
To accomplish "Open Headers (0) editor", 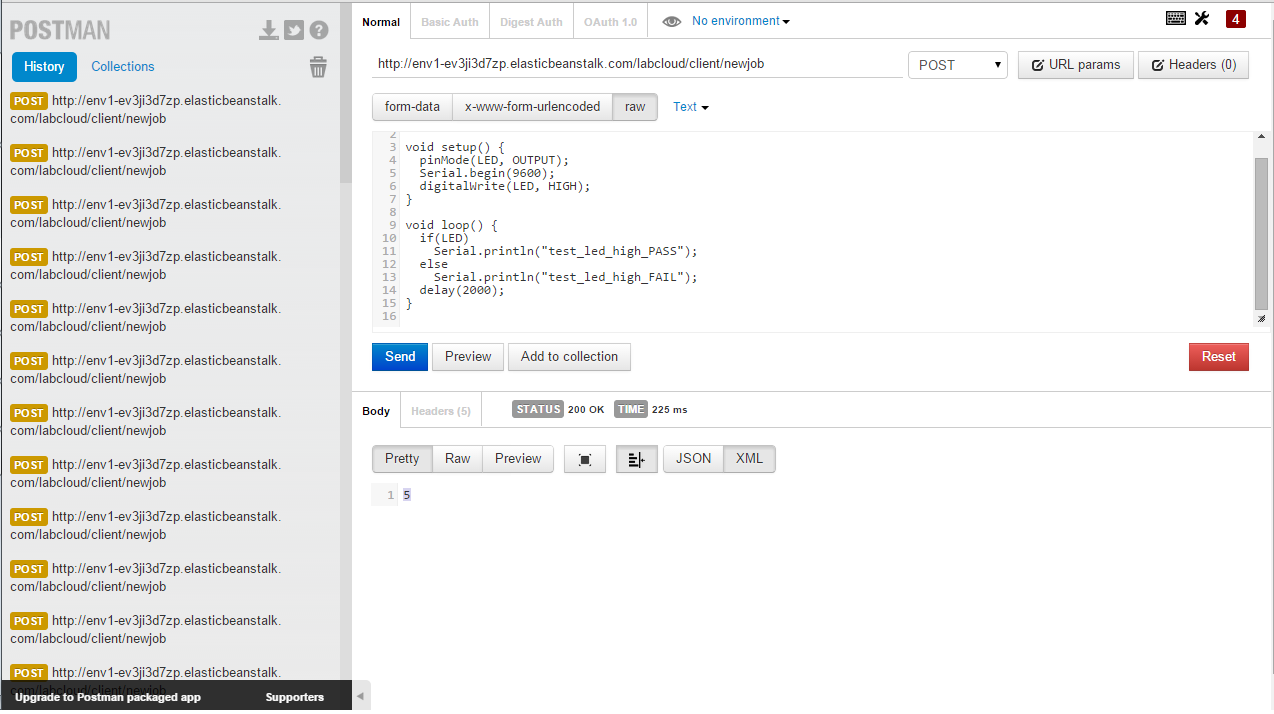I will pyautogui.click(x=1194, y=65).
